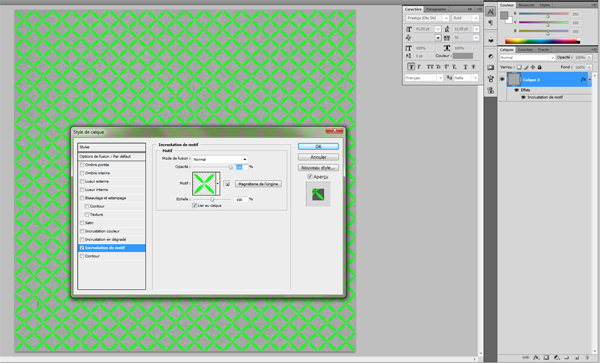Screen dimensions: 600x363
Task: Click the new adjustment layer icon at panel bottom
Action: tap(557, 358)
